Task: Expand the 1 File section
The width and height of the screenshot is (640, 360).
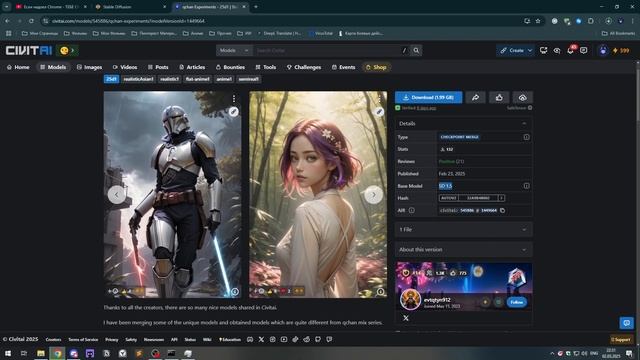Action: point(463,229)
